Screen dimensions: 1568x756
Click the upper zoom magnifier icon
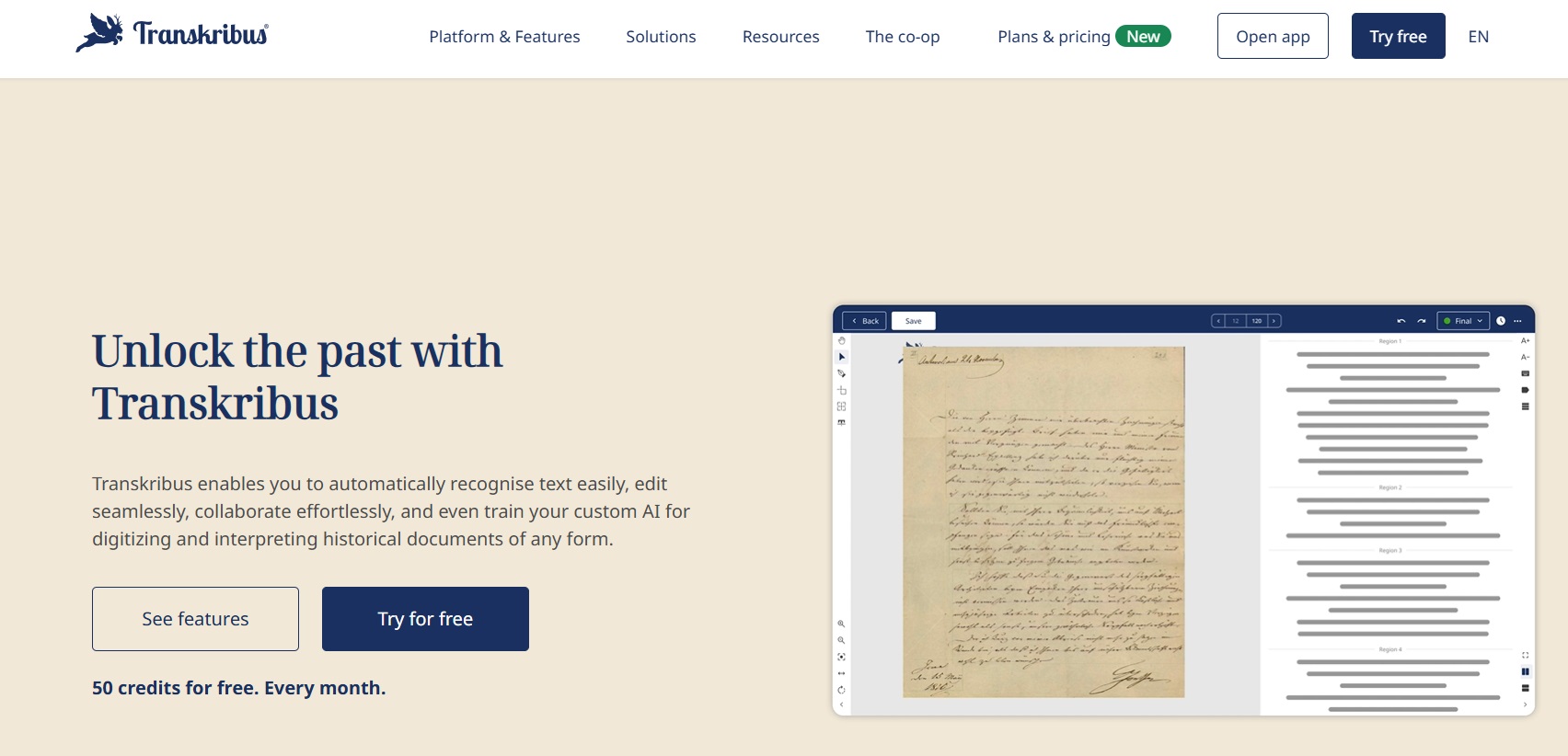[841, 624]
